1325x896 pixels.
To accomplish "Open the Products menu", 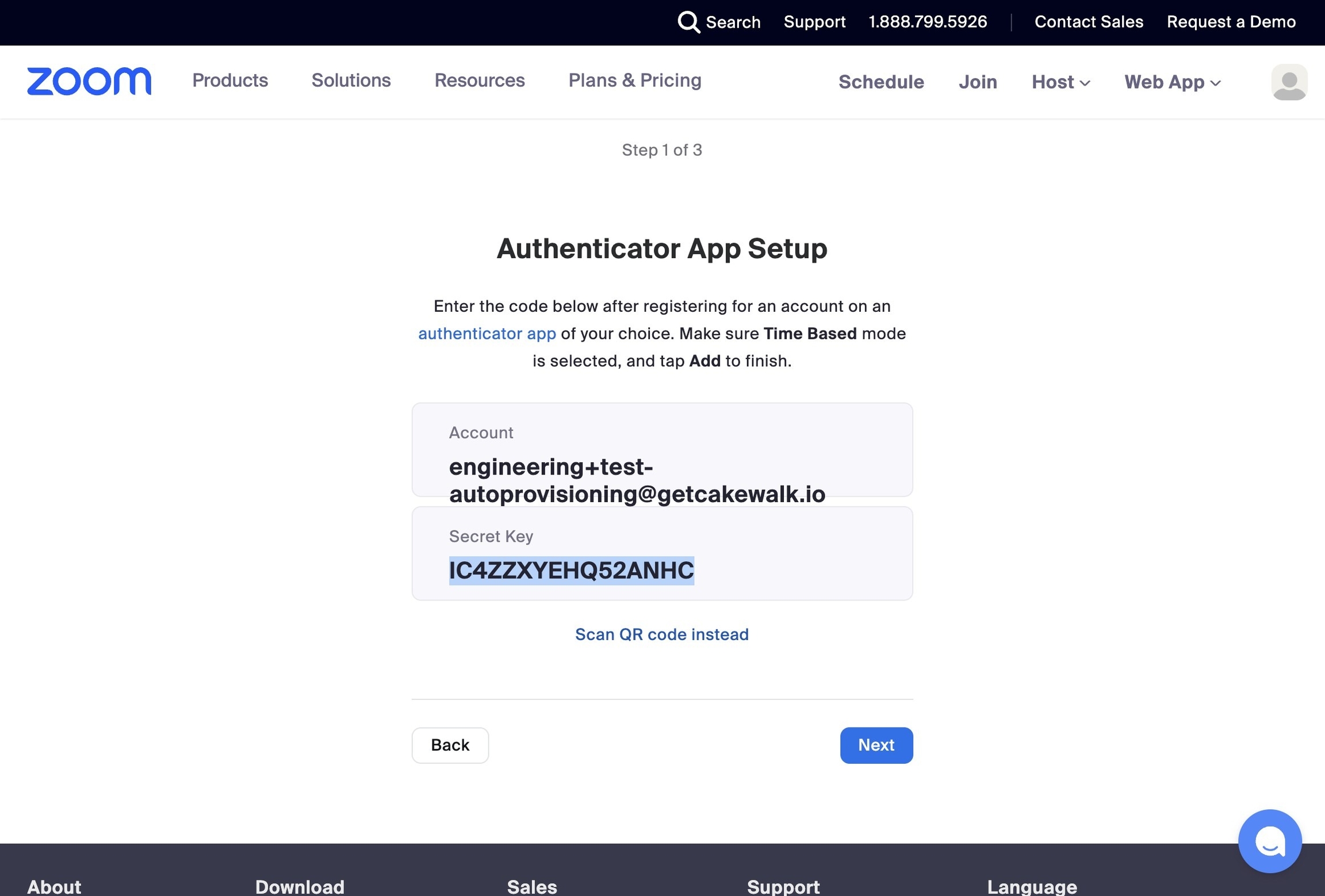I will pyautogui.click(x=230, y=81).
